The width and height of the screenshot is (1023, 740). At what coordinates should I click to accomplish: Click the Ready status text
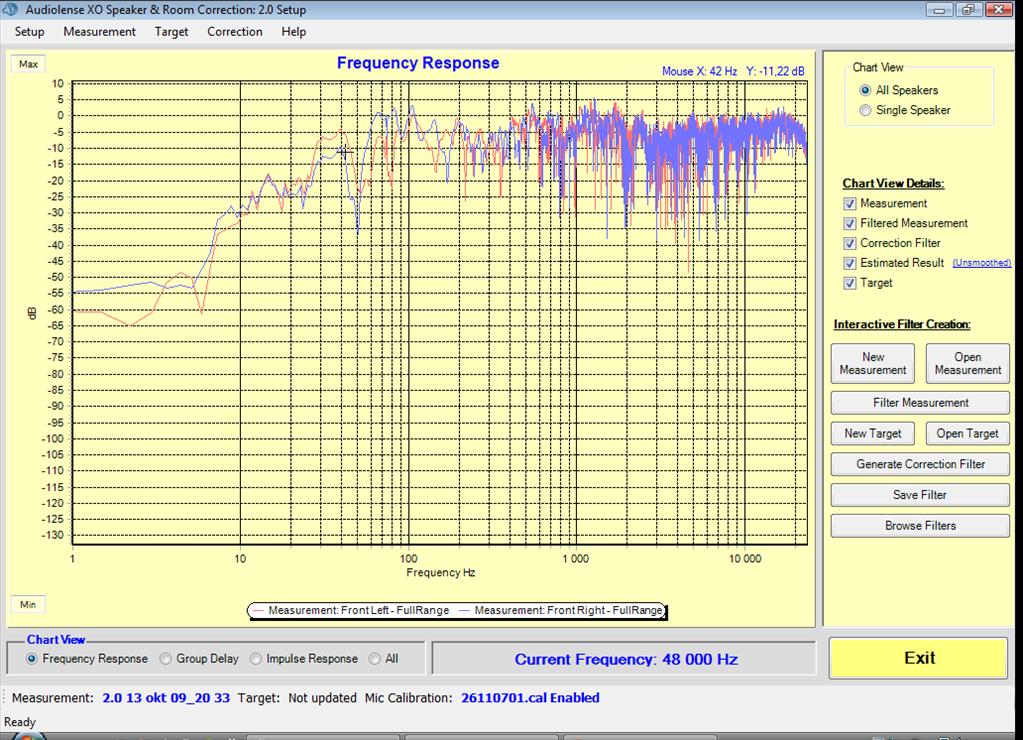click(x=20, y=722)
